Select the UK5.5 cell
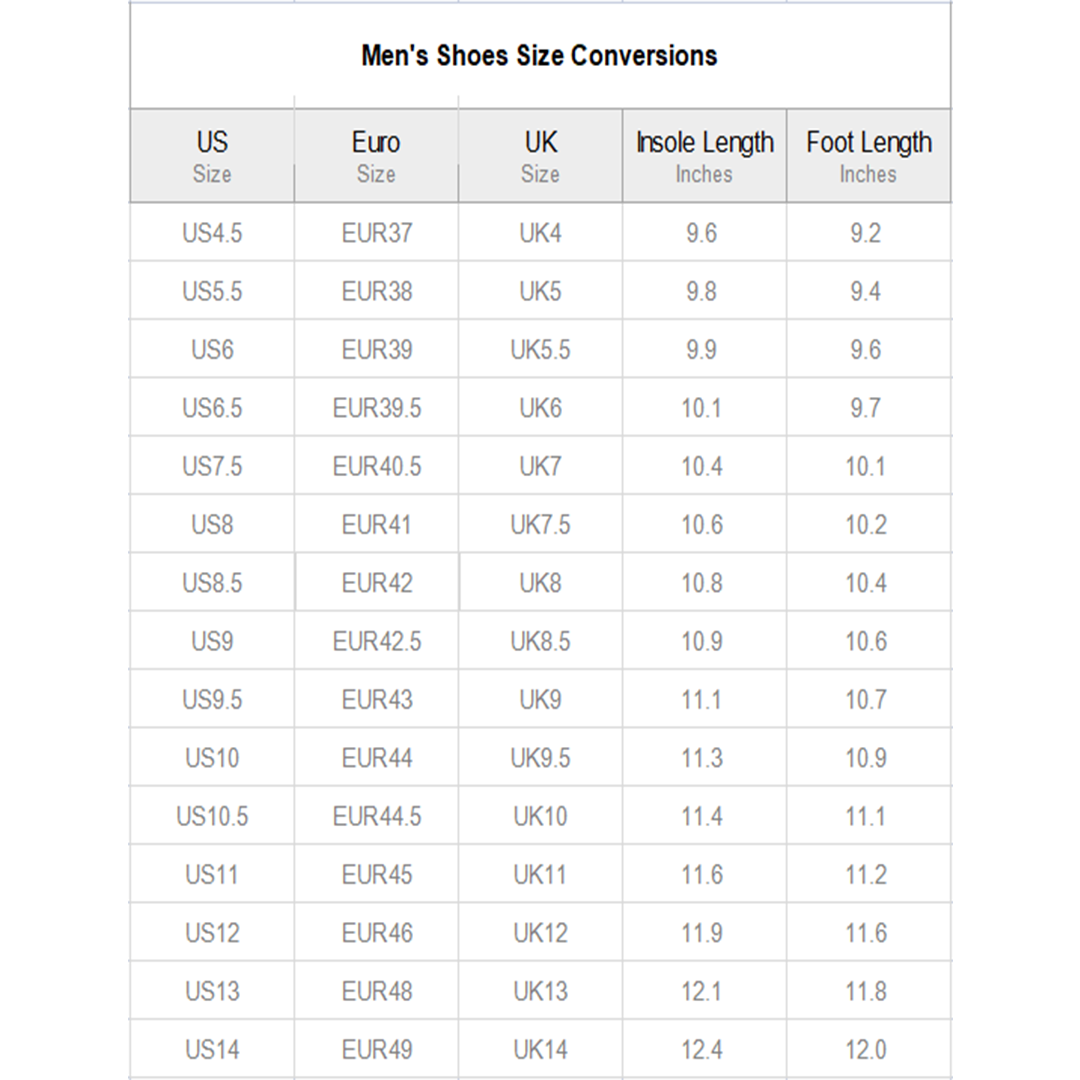 pos(541,349)
